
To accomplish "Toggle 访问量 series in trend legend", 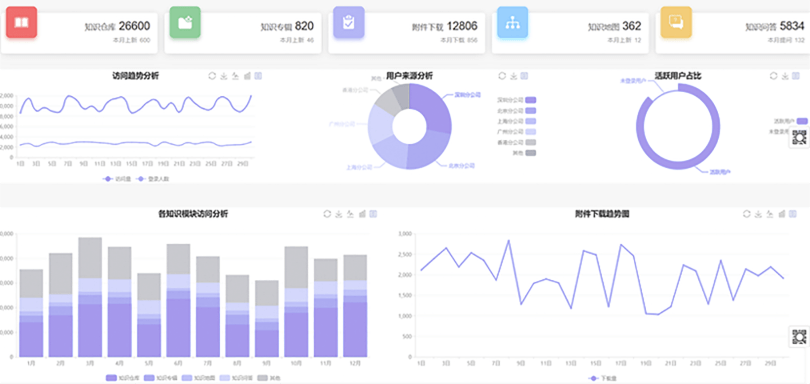I will pos(116,179).
